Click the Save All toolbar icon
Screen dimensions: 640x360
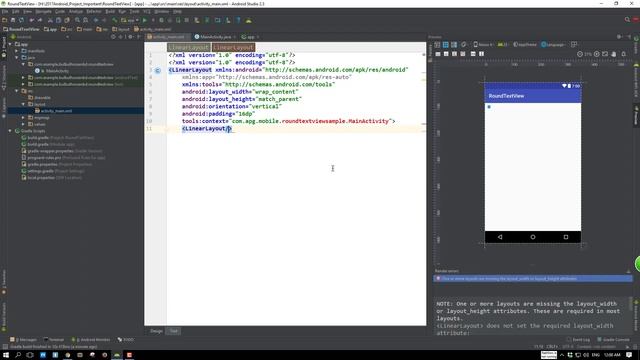click(x=13, y=20)
